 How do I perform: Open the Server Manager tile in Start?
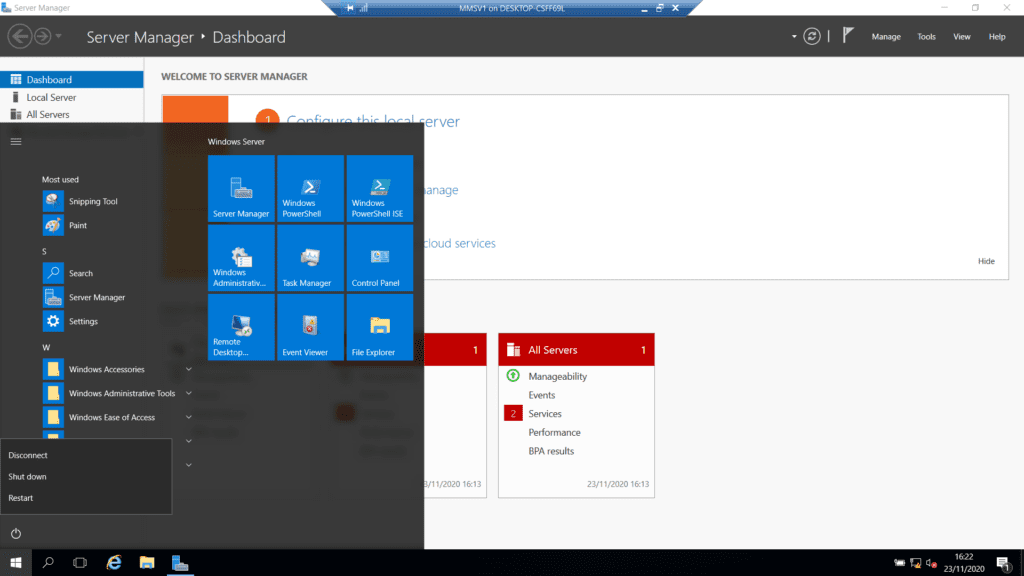tap(241, 188)
